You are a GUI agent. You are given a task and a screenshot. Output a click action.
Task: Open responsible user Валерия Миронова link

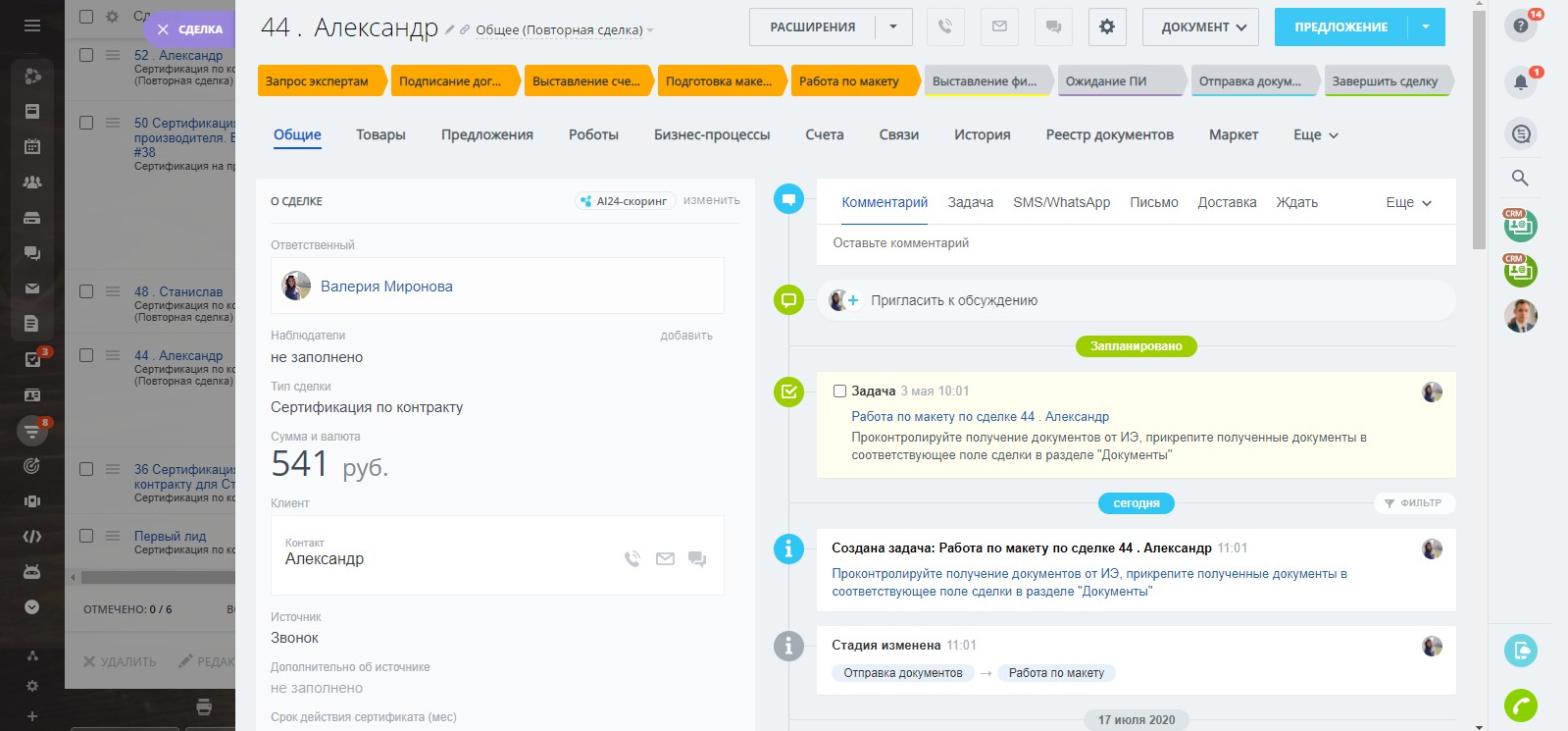(x=386, y=287)
